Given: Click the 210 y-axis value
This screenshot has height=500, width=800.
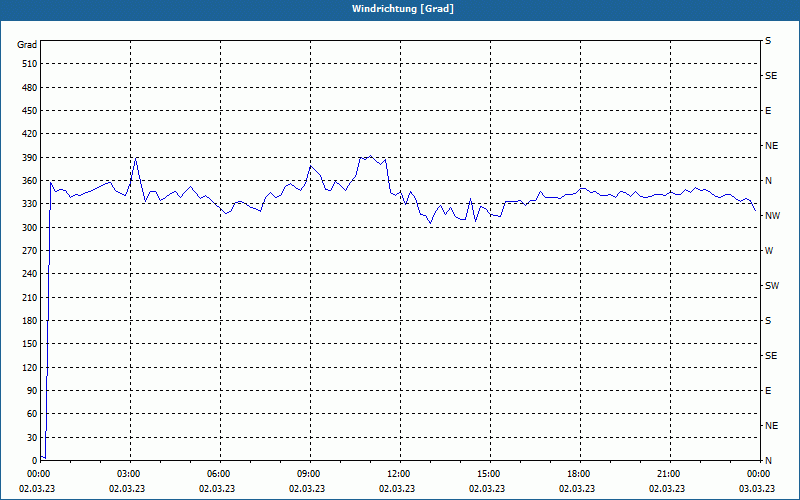Looking at the screenshot, I should (30, 297).
